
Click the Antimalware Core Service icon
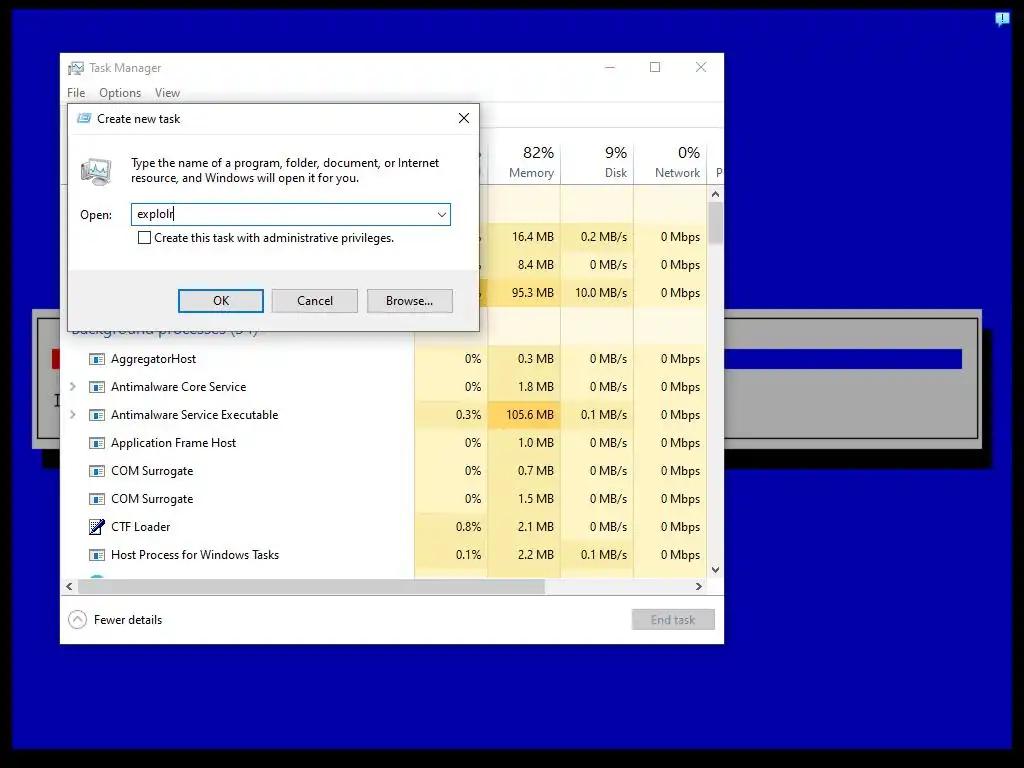(97, 387)
